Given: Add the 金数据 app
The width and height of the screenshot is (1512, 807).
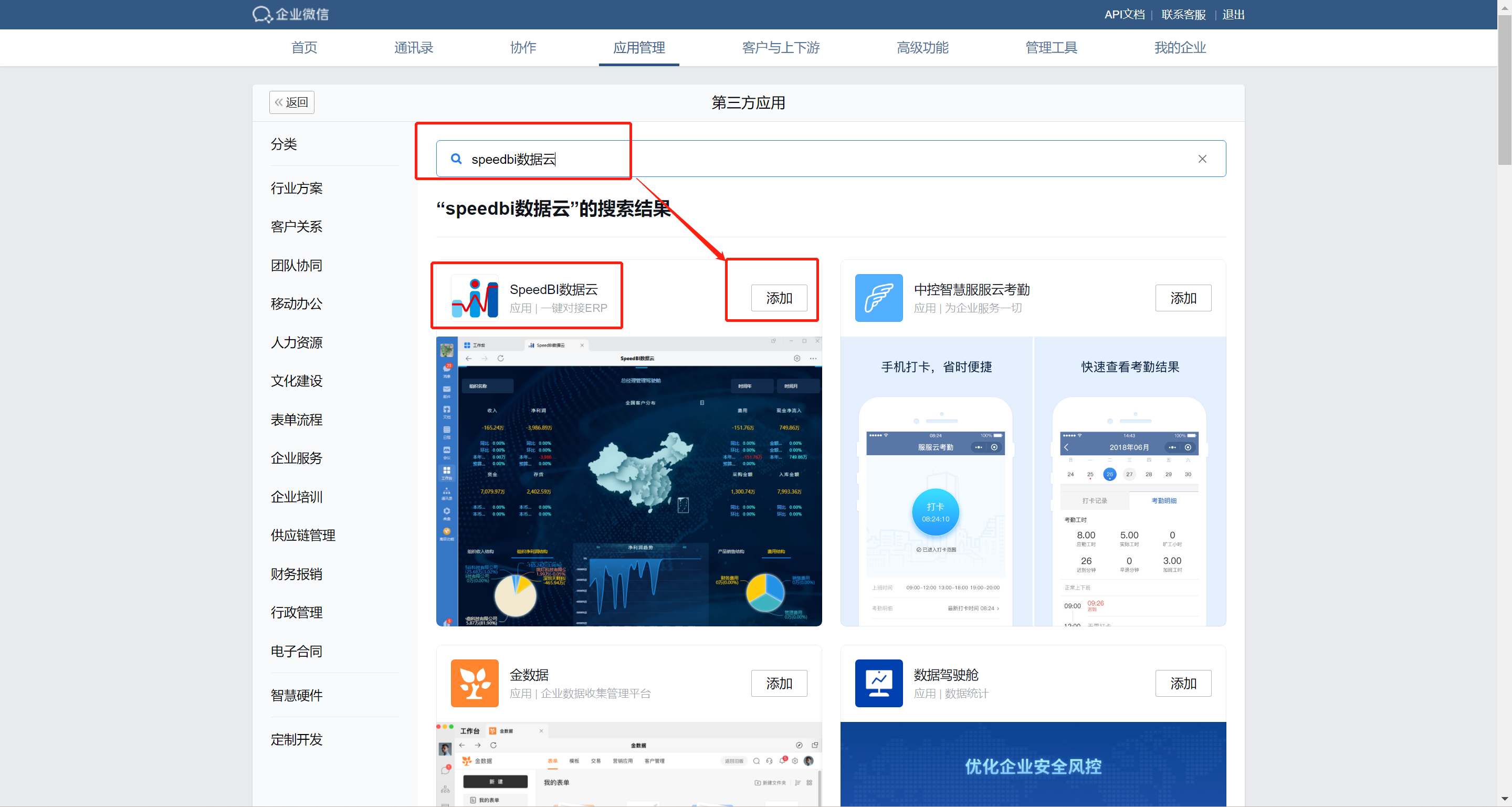Looking at the screenshot, I should [779, 683].
